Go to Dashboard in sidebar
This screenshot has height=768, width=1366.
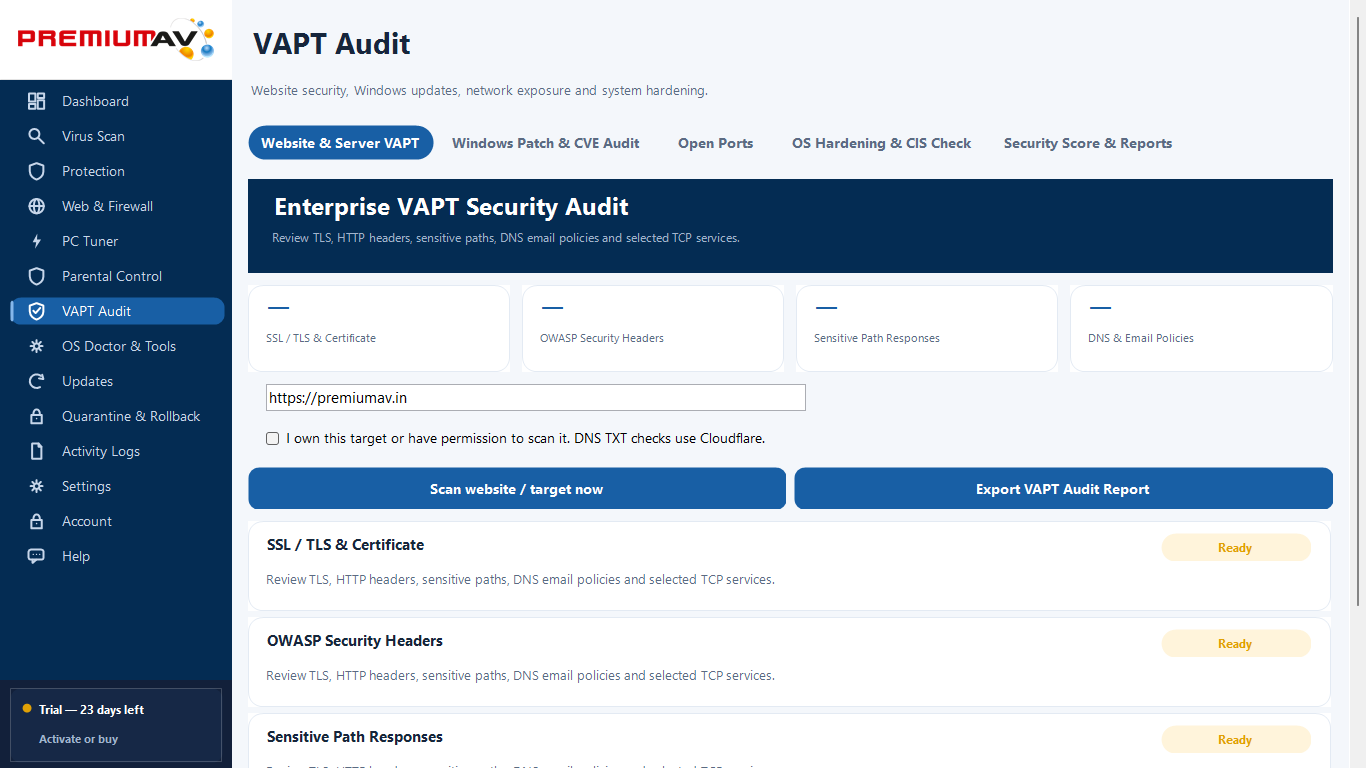click(117, 101)
